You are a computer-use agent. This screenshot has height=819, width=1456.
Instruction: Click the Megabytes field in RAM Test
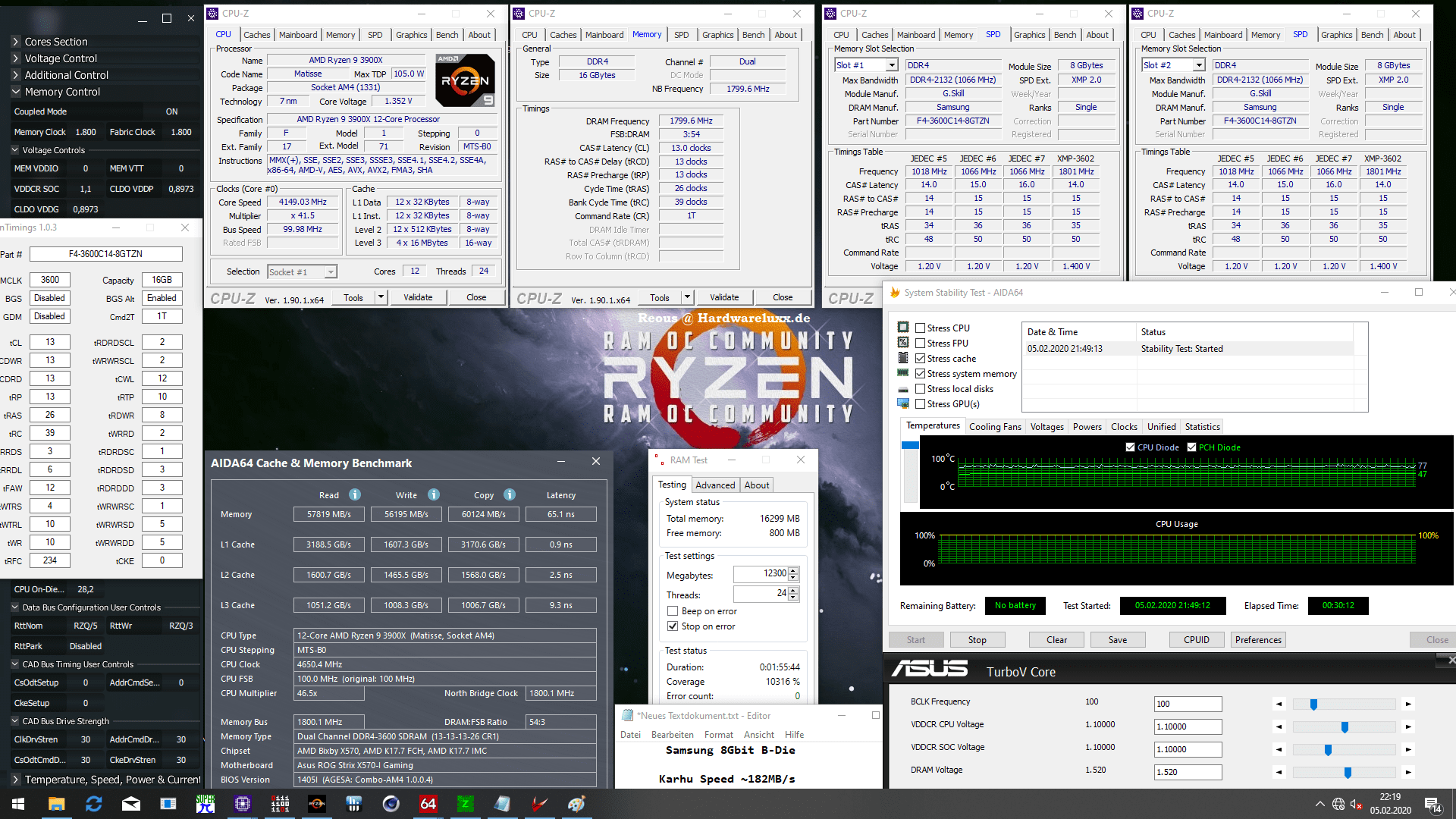click(761, 574)
